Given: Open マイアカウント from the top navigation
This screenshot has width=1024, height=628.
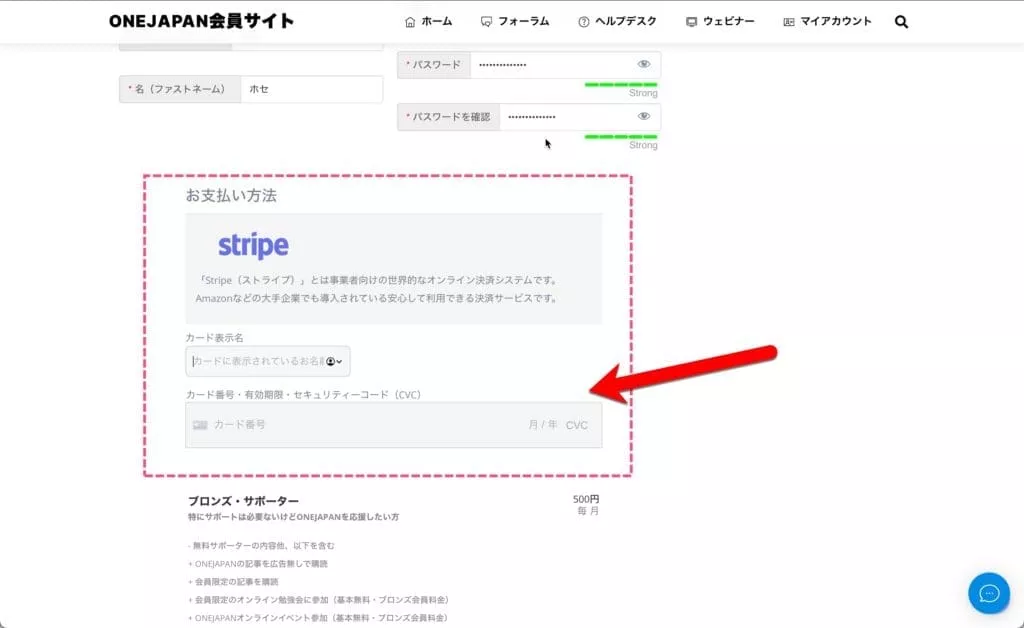Looking at the screenshot, I should (x=835, y=21).
